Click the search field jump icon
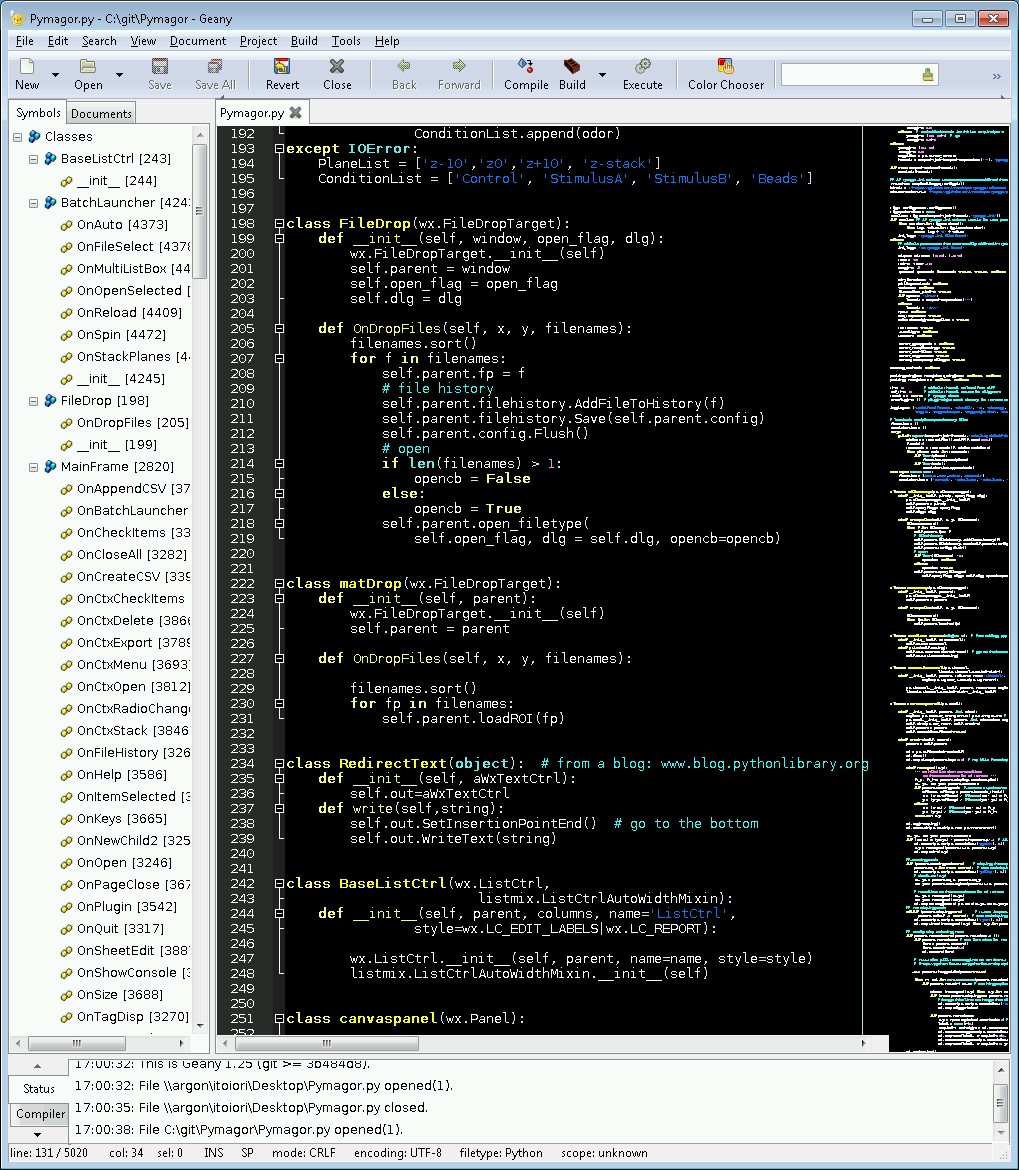Screen dimensions: 1019x1170 point(928,75)
